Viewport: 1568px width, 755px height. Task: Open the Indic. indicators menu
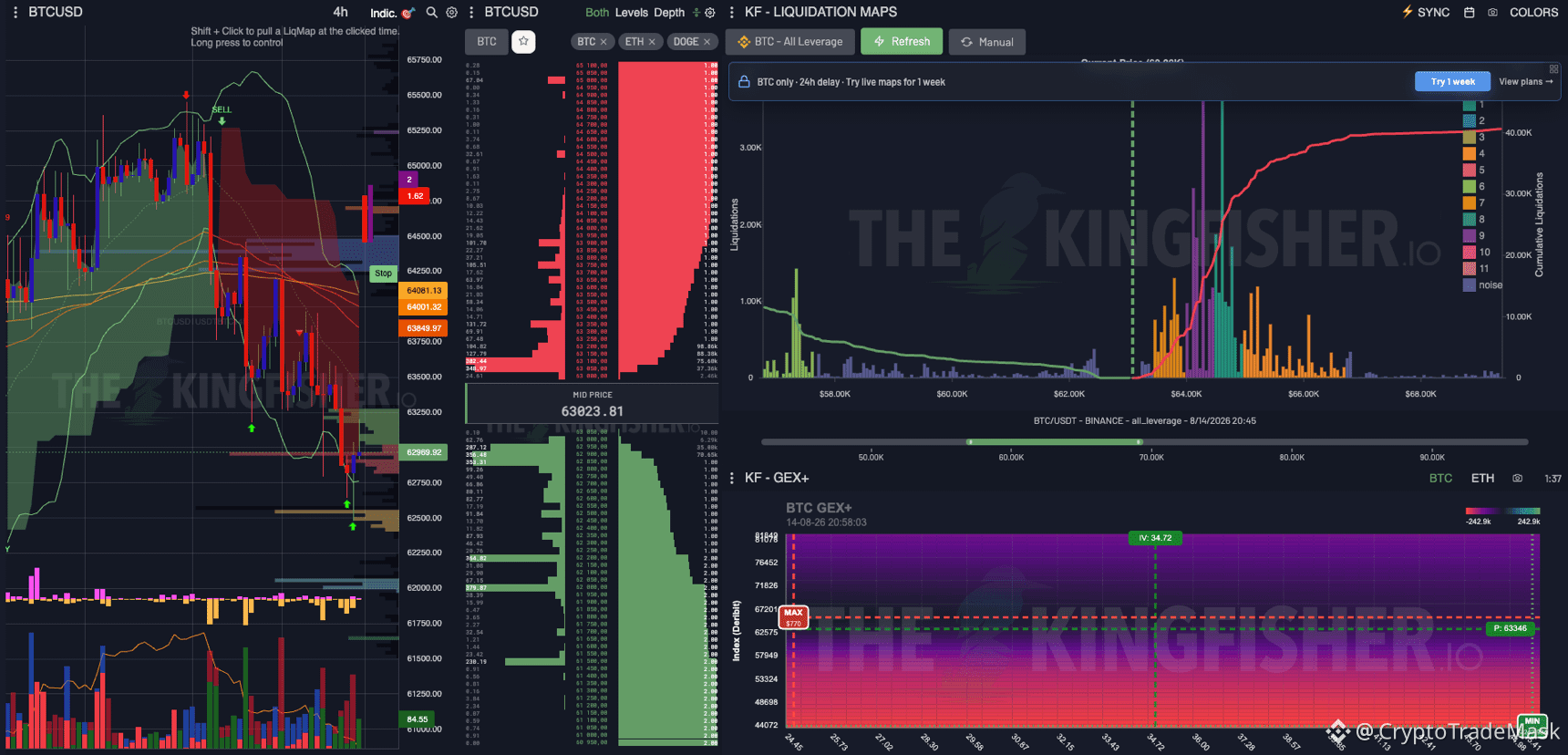(383, 13)
